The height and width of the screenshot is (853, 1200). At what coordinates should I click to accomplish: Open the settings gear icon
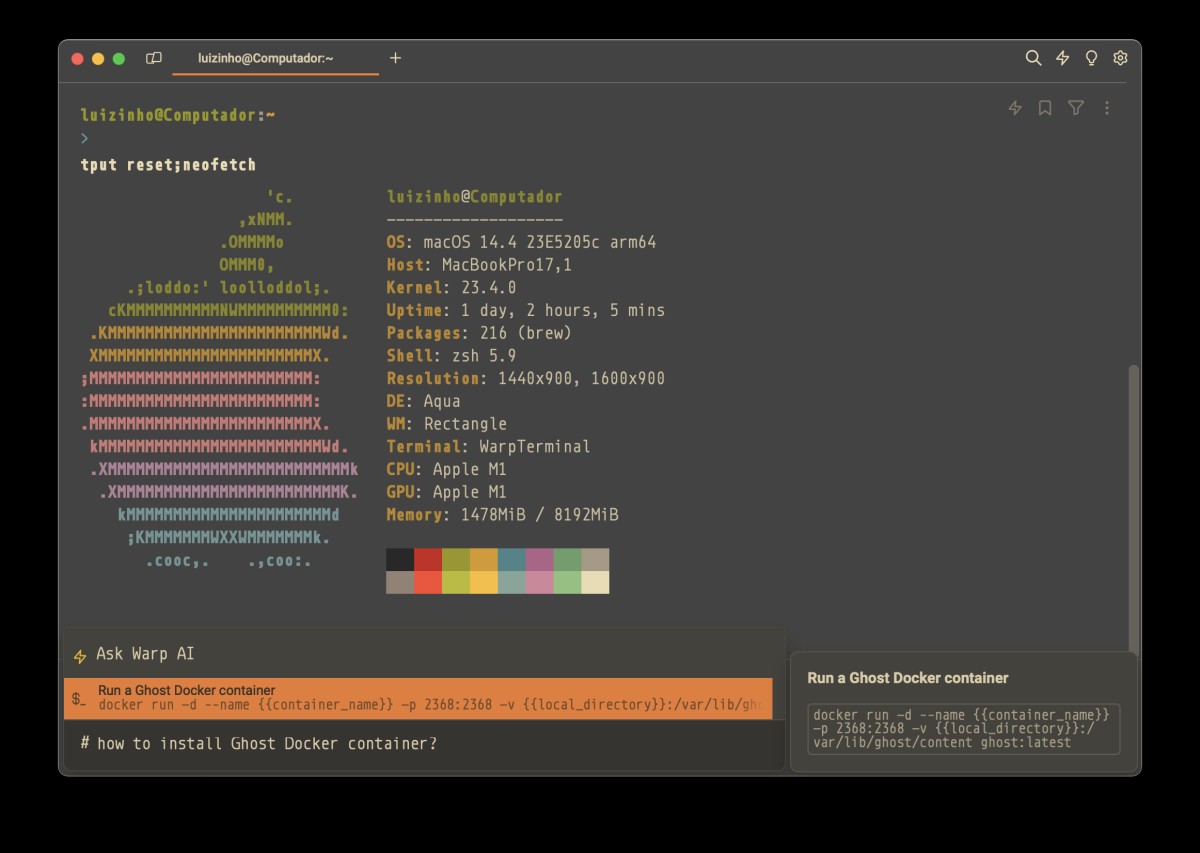tap(1120, 58)
